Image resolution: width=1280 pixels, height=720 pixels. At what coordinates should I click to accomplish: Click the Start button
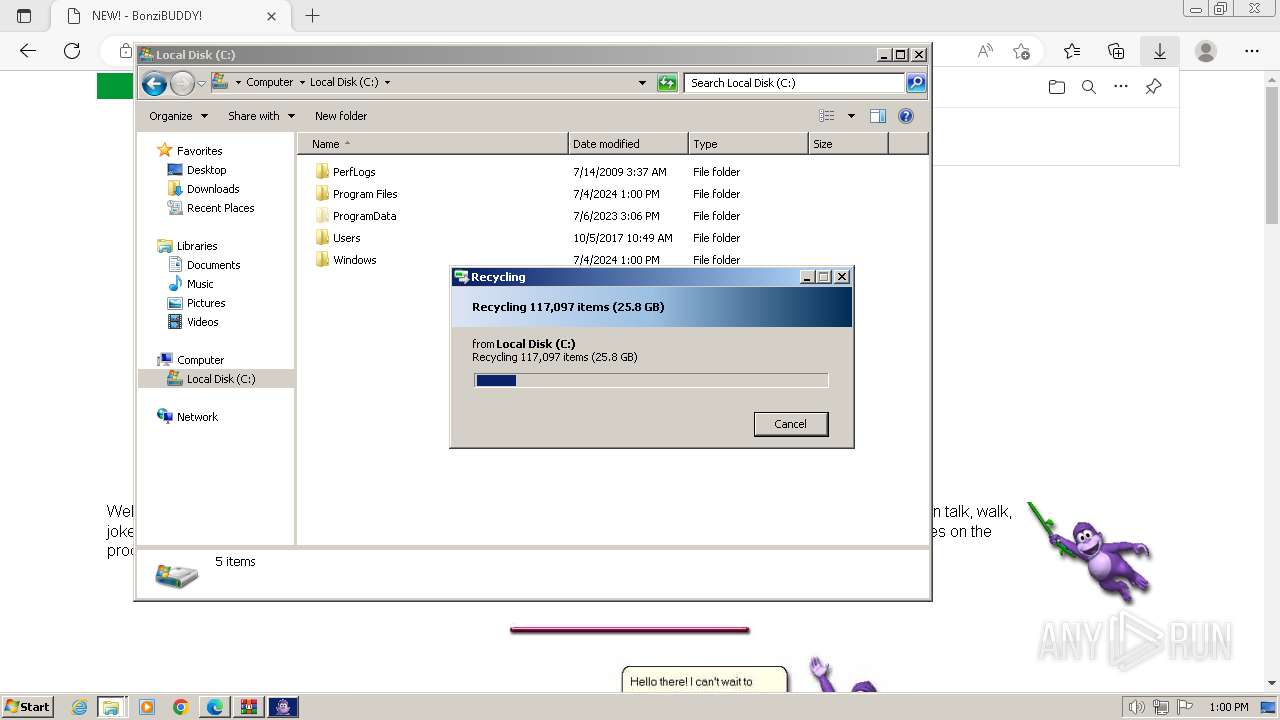pos(28,707)
